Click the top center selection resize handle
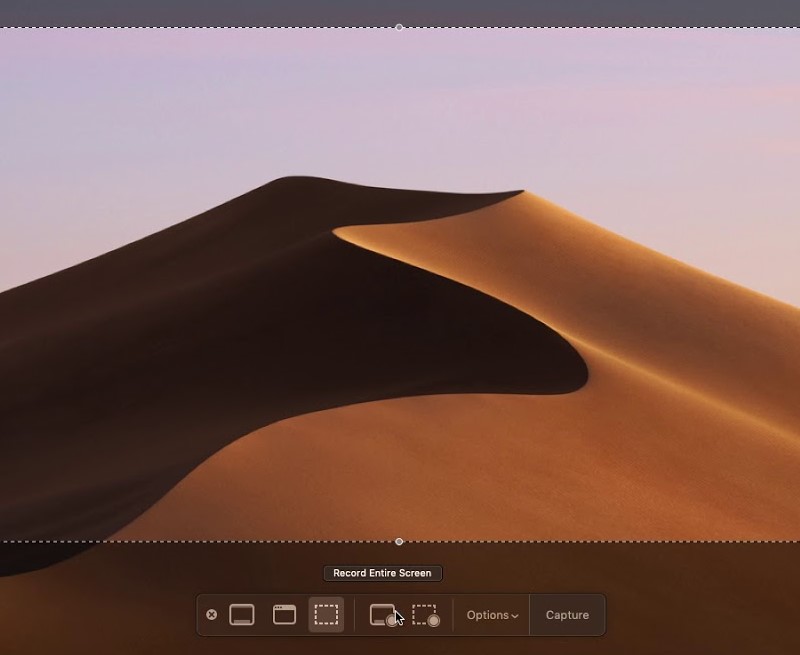This screenshot has height=655, width=800. click(x=399, y=27)
